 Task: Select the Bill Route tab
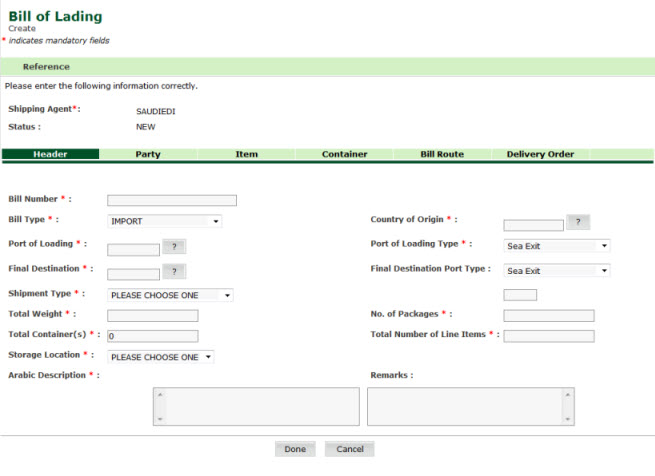pos(442,155)
